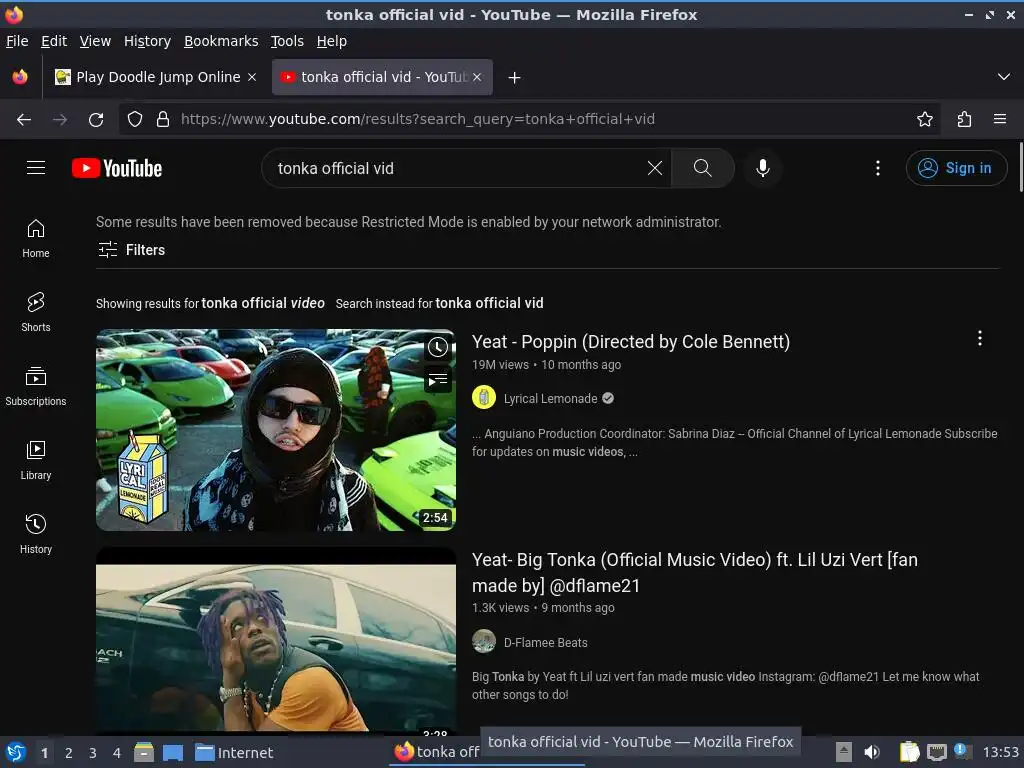Click the magnifier search button
1024x768 pixels.
pyautogui.click(x=703, y=168)
